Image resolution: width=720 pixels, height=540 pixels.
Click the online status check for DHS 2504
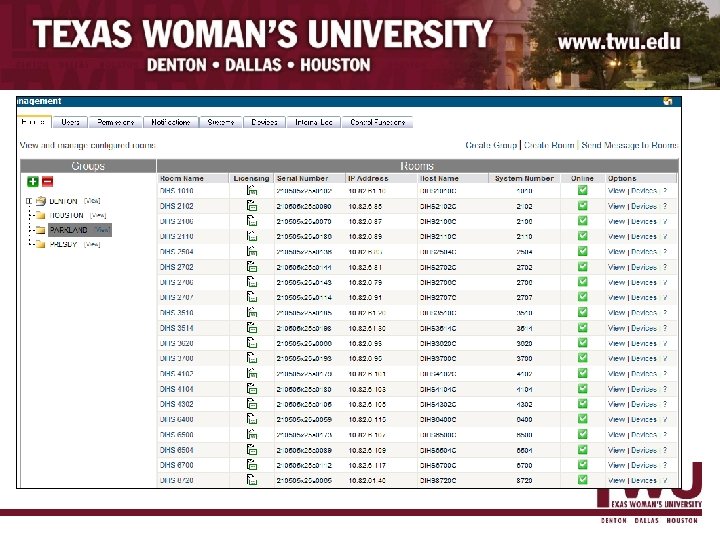(582, 251)
